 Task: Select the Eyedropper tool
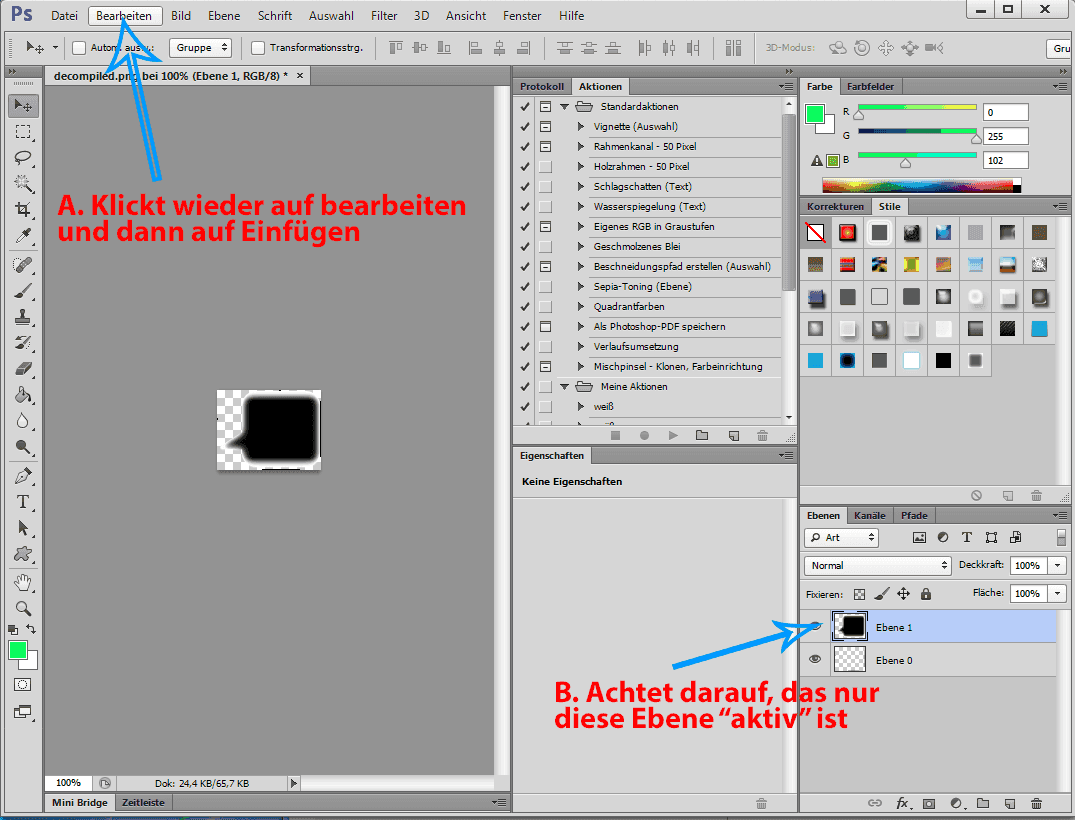pyautogui.click(x=23, y=236)
